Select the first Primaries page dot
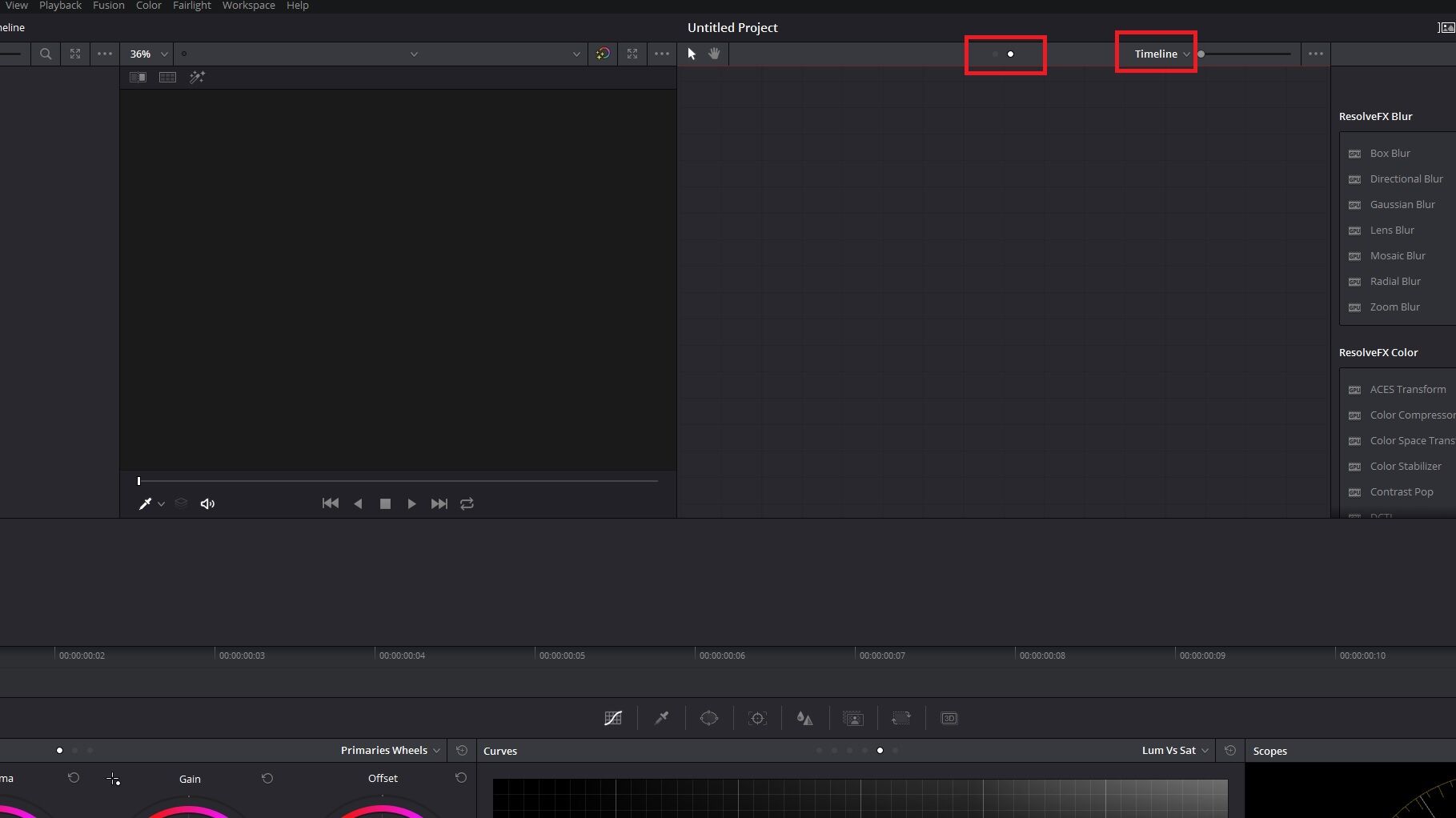Image resolution: width=1456 pixels, height=818 pixels. [59, 750]
